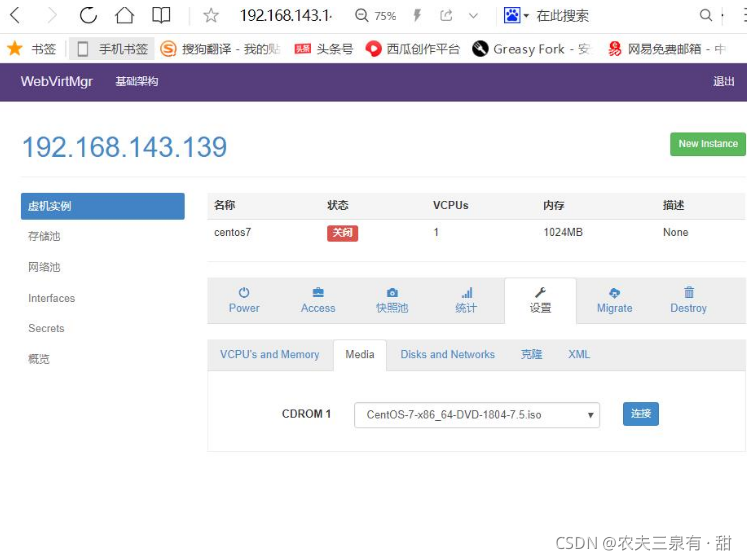Click the WebVirtMgr brand link
The image size is (747, 560).
coord(56,81)
